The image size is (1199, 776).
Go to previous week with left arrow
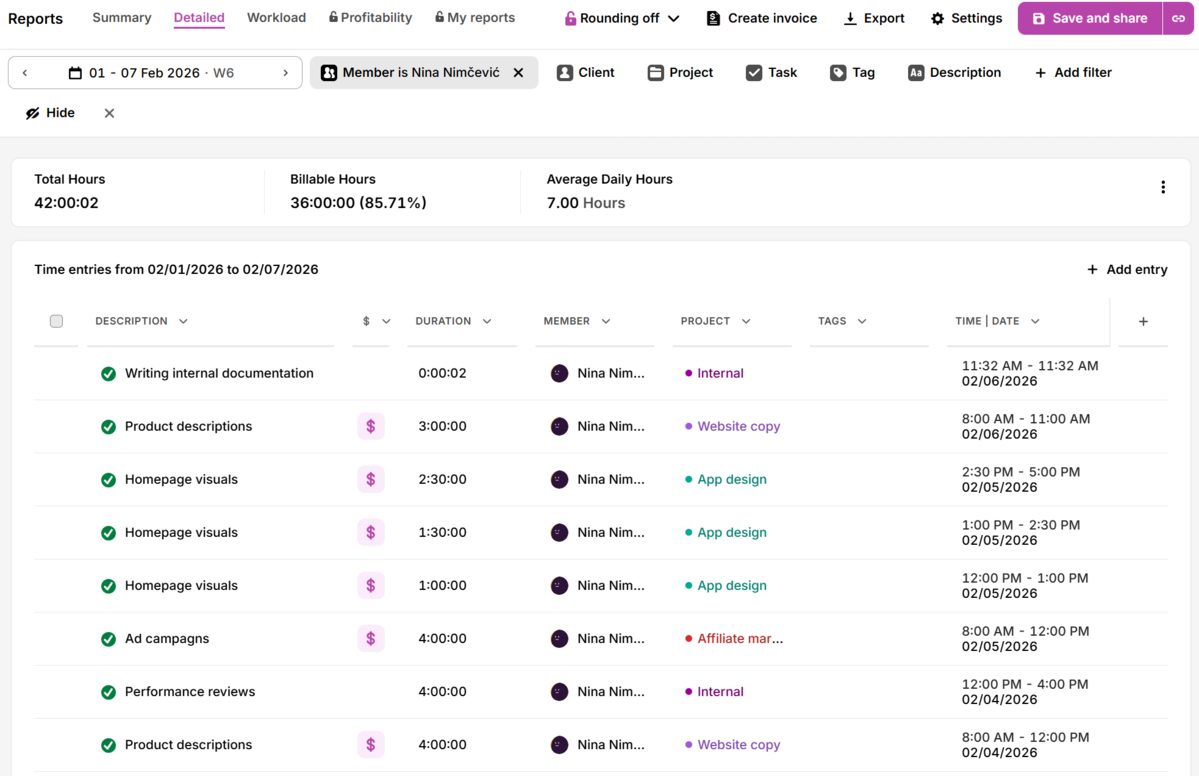tap(25, 73)
